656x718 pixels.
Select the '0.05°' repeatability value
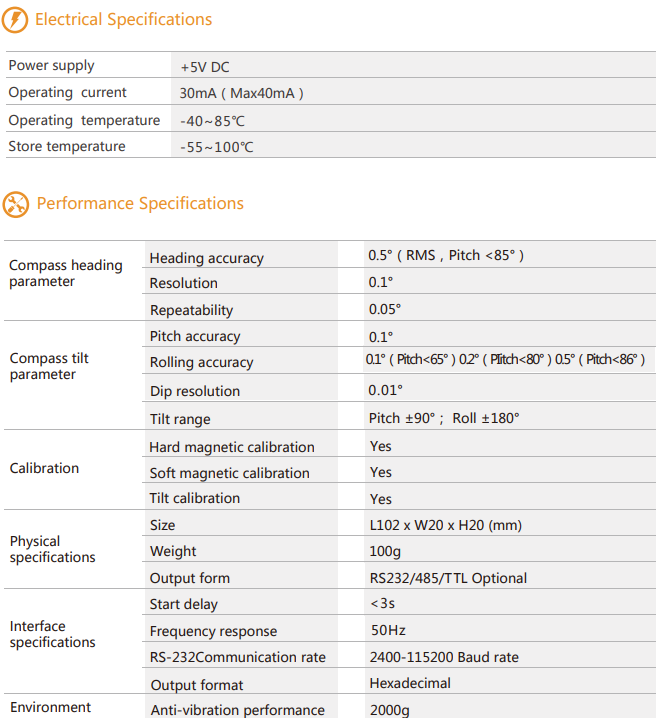tap(385, 309)
